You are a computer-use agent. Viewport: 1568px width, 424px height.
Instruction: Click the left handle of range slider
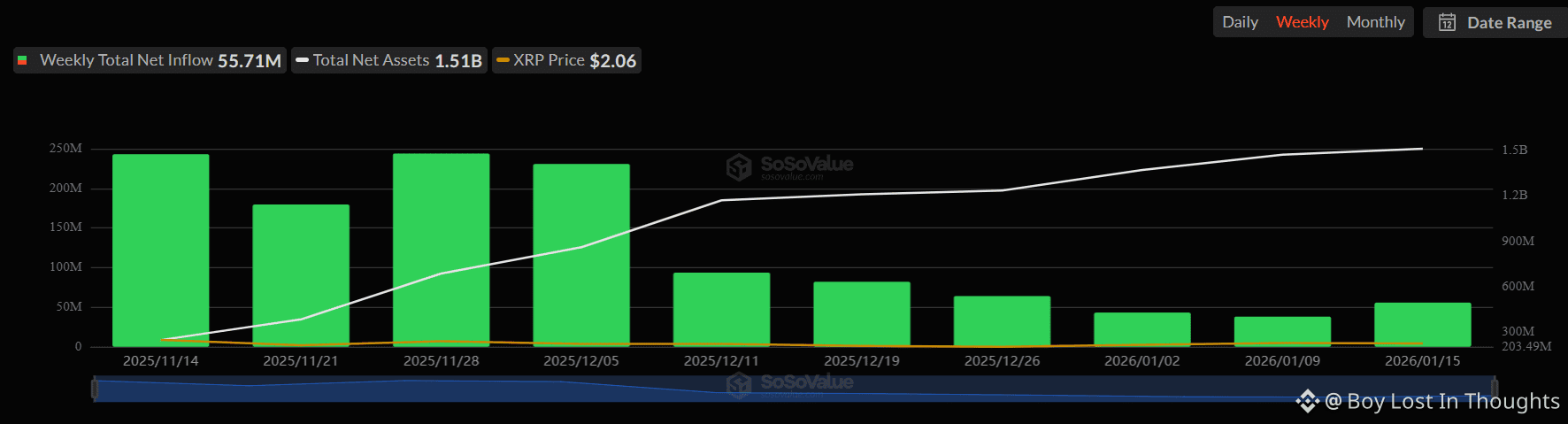(95, 388)
